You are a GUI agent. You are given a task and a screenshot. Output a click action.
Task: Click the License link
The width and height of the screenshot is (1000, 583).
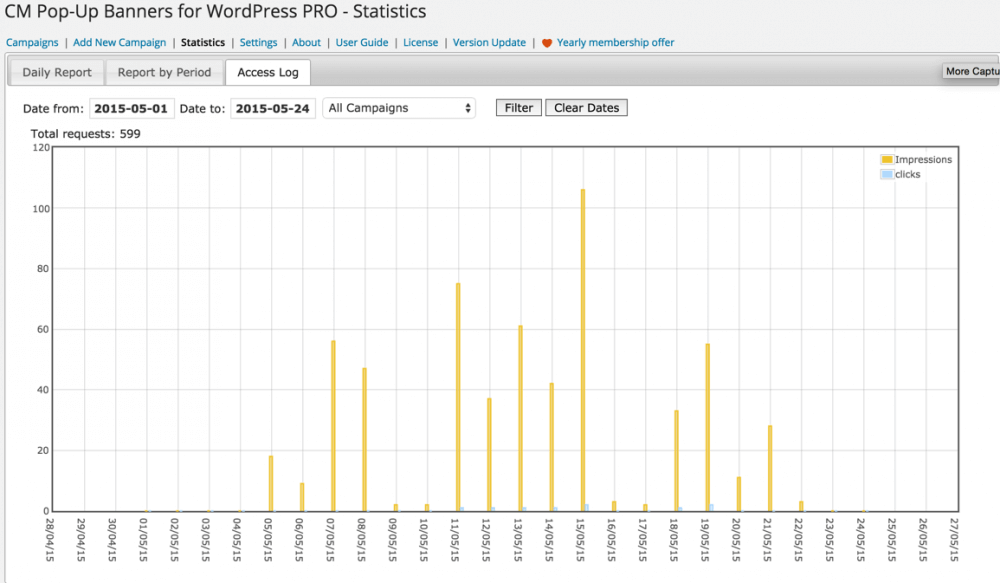point(420,43)
